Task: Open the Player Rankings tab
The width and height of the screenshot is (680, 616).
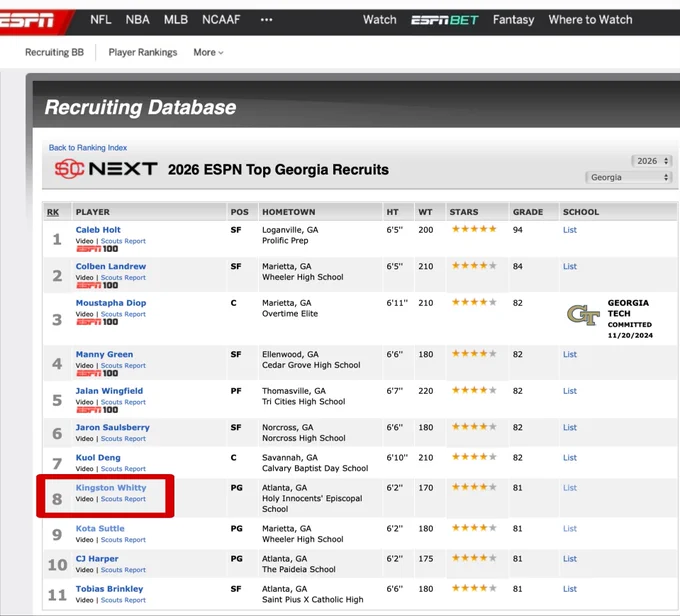Action: pyautogui.click(x=143, y=52)
